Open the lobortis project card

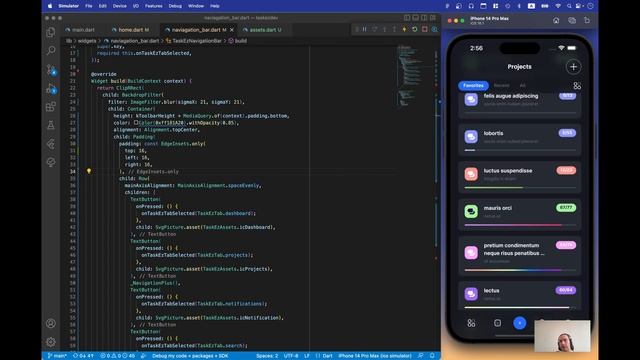pyautogui.click(x=519, y=140)
